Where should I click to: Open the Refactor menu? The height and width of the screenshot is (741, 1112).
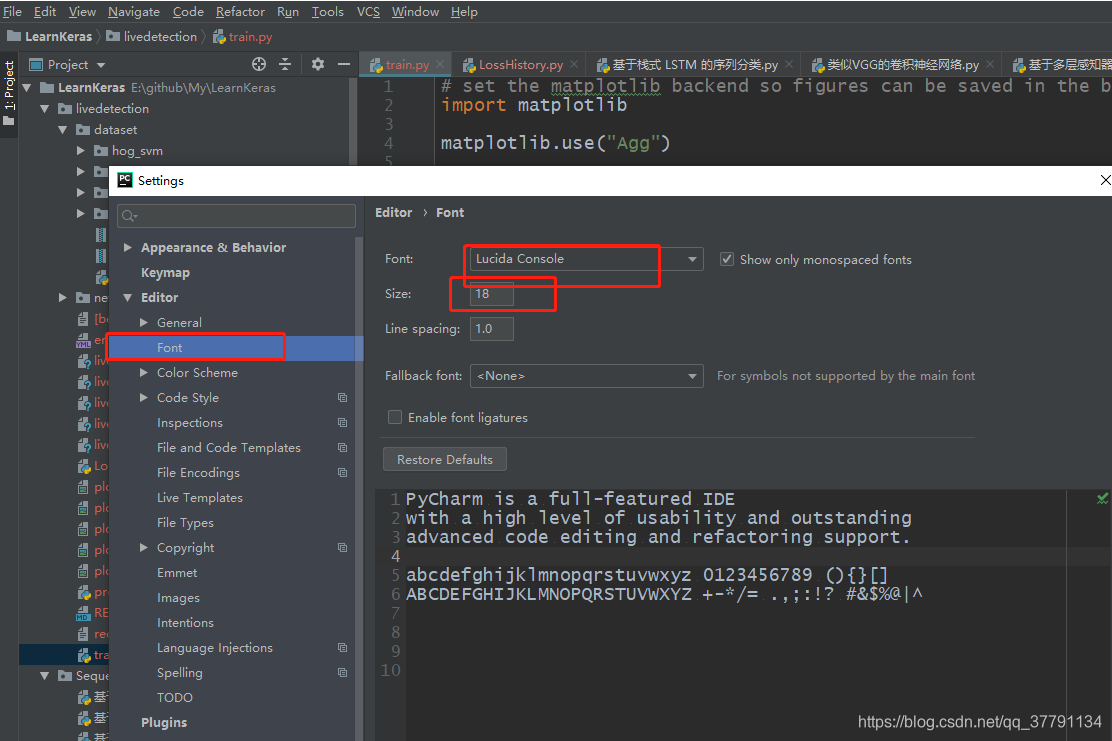pyautogui.click(x=240, y=11)
